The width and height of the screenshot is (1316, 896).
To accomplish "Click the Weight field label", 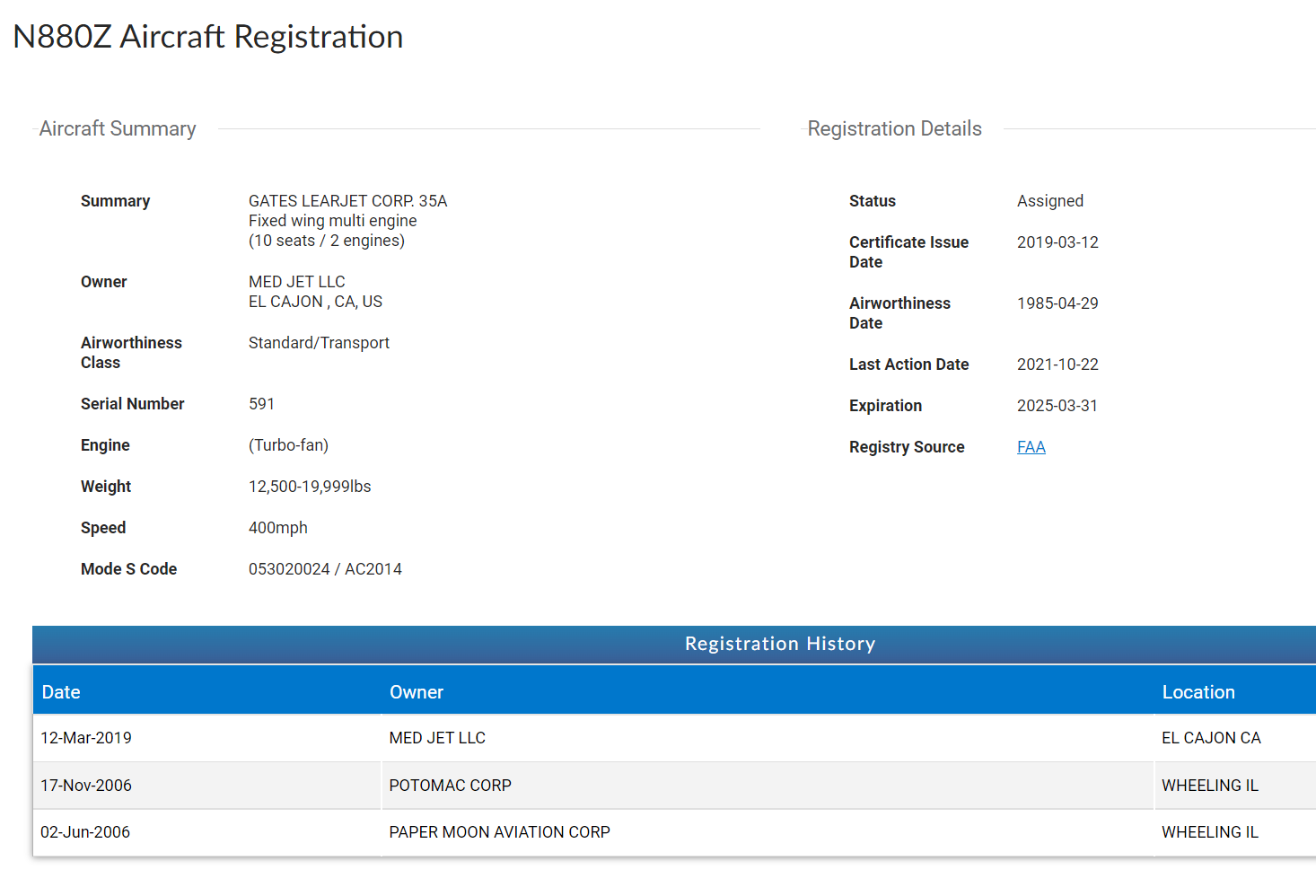I will 106,487.
